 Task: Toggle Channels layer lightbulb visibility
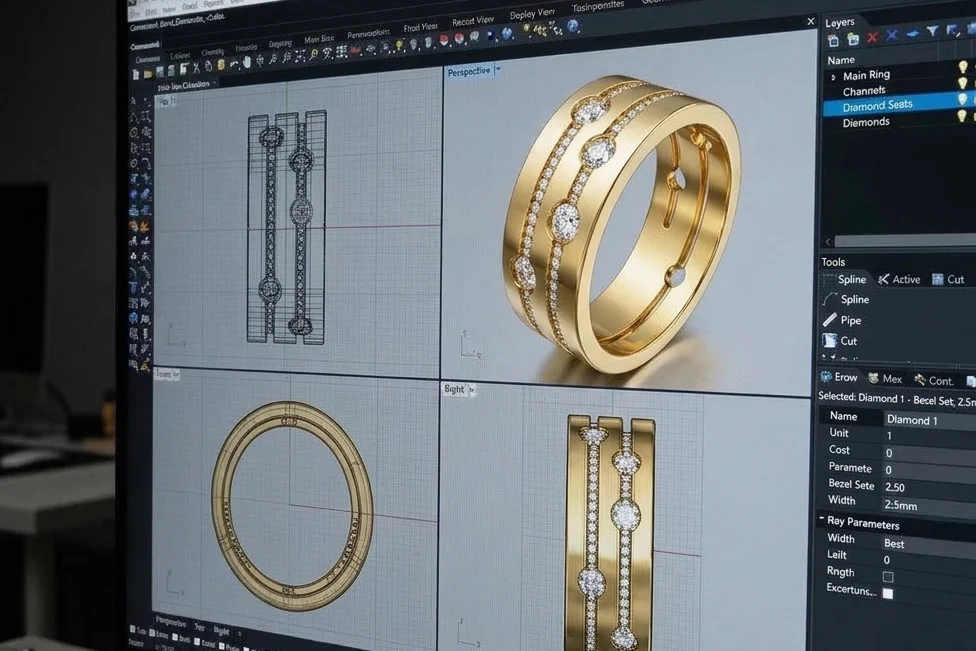[x=963, y=83]
